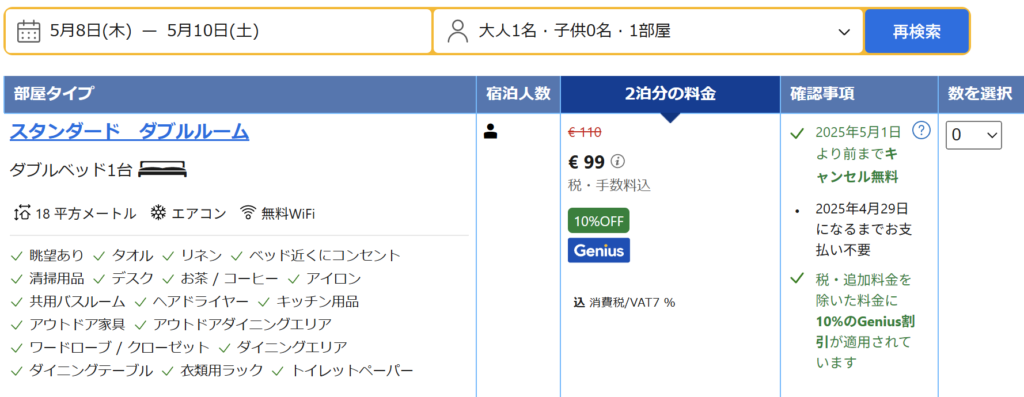Viewport: 1024px width, 397px height.
Task: Click the blue Genius badge
Action: click(x=599, y=250)
